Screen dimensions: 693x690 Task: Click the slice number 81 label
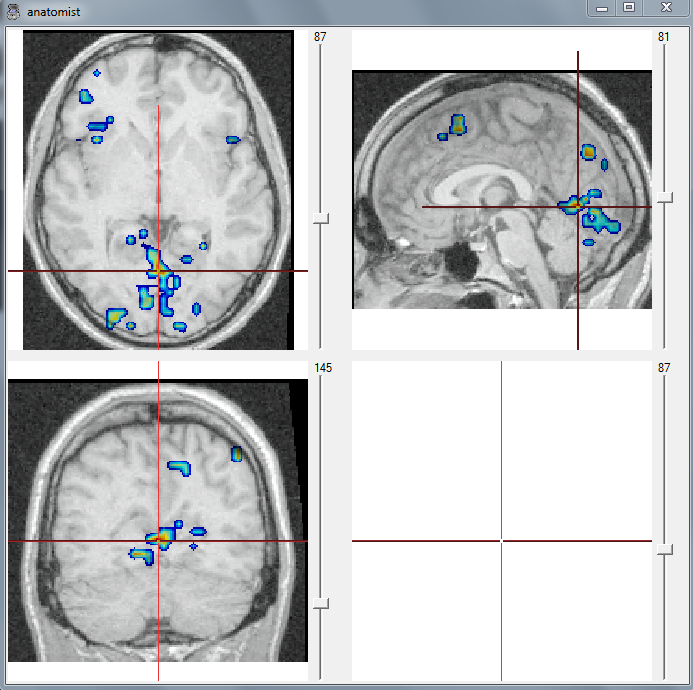tap(663, 37)
